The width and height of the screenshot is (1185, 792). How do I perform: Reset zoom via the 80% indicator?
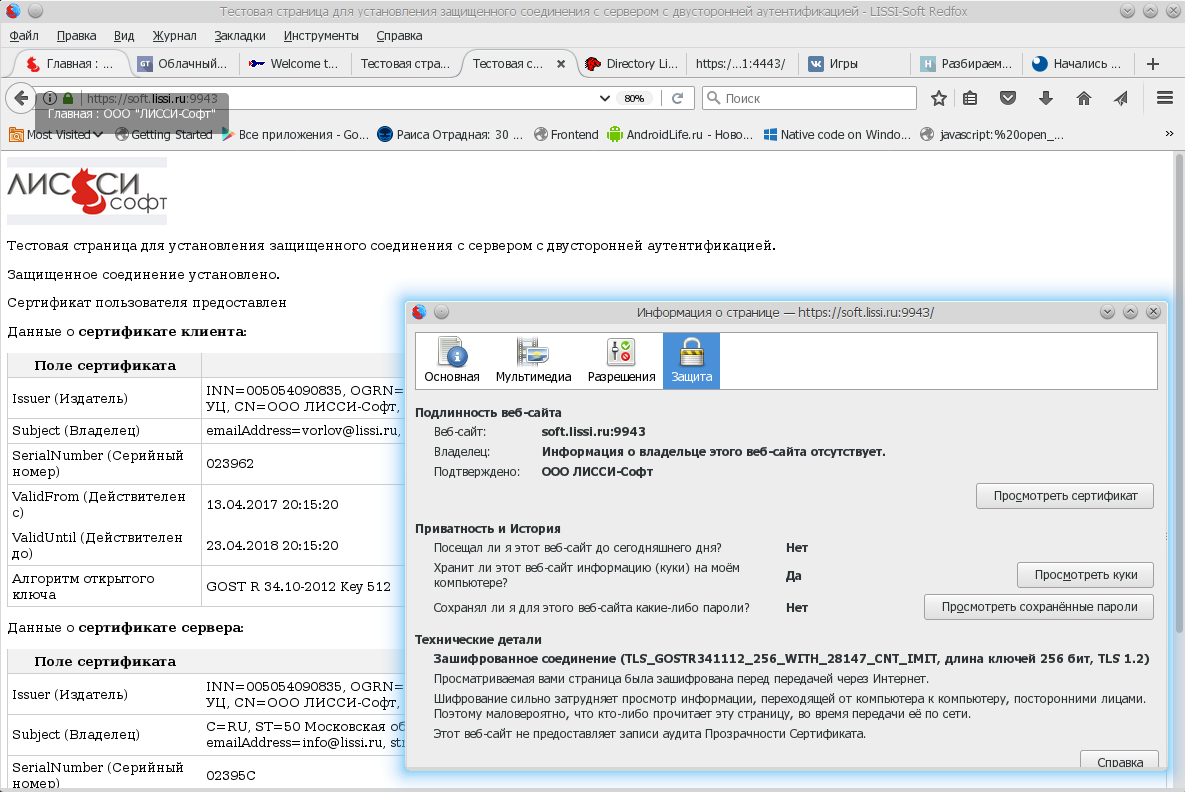pos(634,98)
